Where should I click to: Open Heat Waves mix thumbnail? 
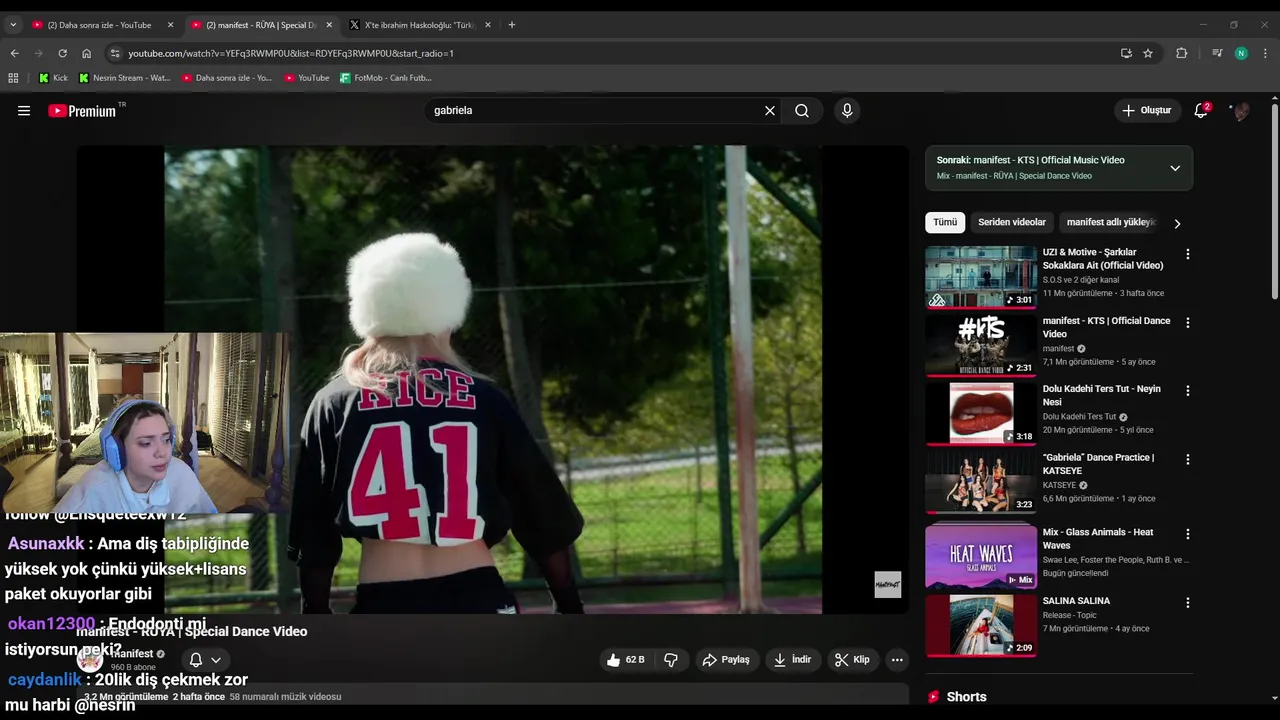pyautogui.click(x=981, y=556)
